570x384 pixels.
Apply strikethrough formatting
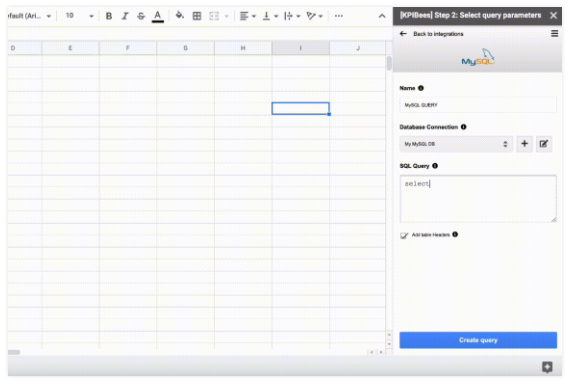click(x=141, y=16)
